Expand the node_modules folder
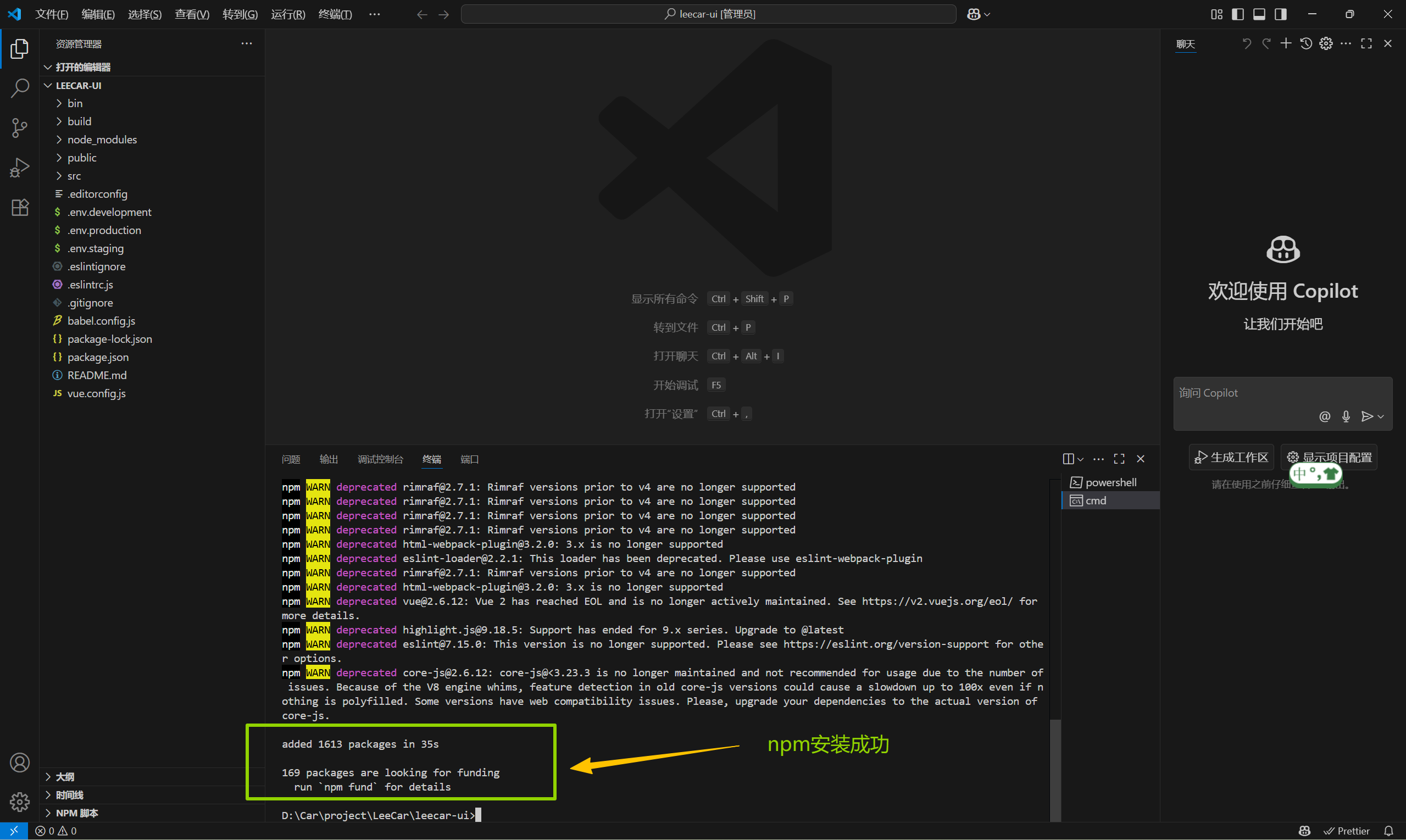The height and width of the screenshot is (840, 1406). (102, 139)
